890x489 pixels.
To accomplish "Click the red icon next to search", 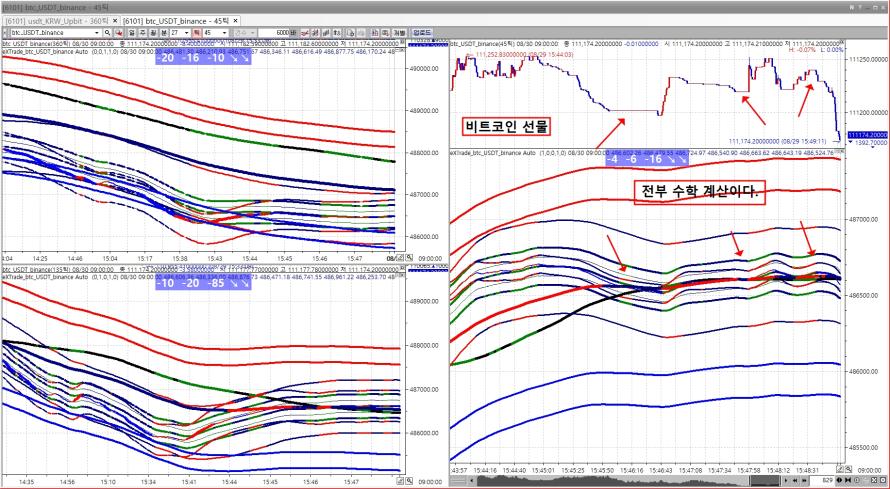I will pyautogui.click(x=119, y=32).
